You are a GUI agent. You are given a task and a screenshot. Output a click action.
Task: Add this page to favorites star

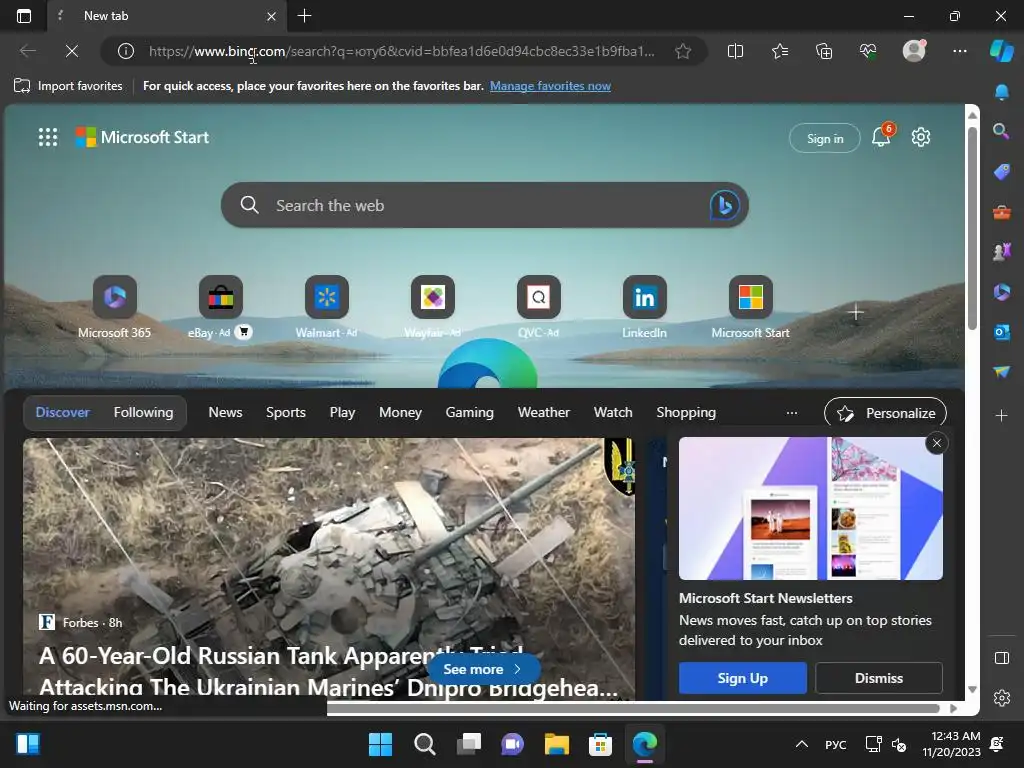pos(683,51)
